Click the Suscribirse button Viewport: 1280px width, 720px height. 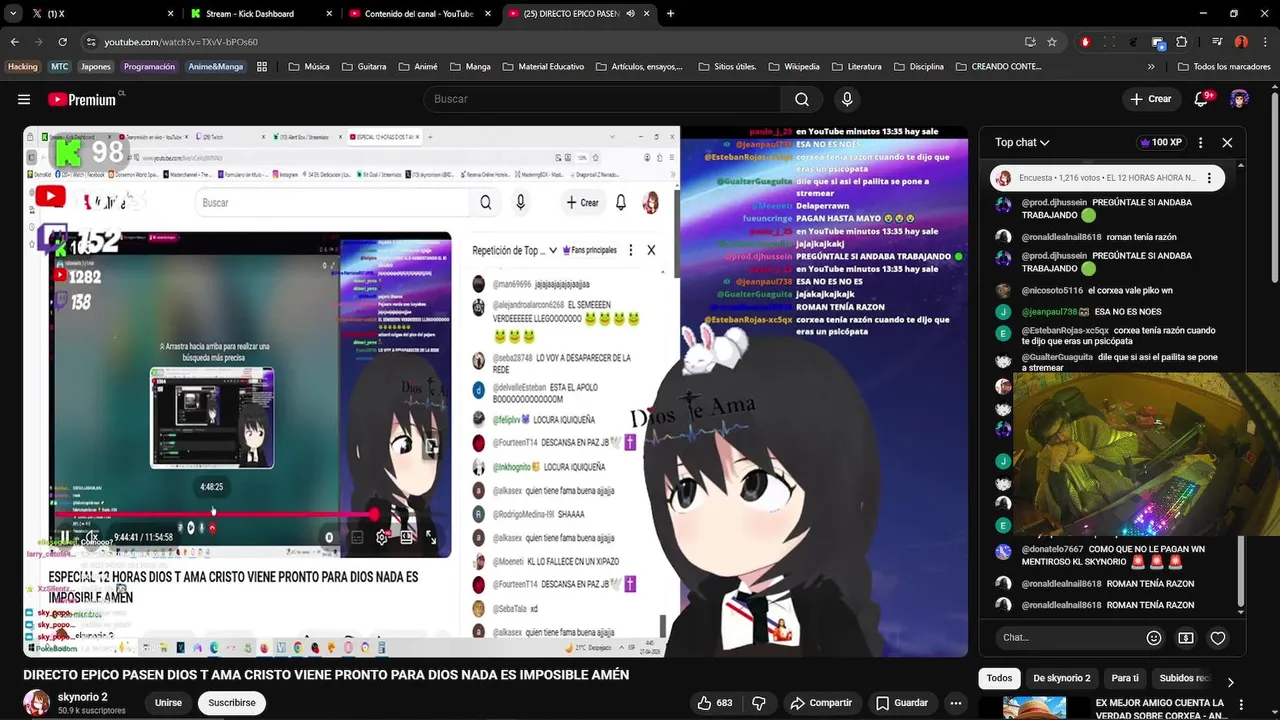[232, 703]
